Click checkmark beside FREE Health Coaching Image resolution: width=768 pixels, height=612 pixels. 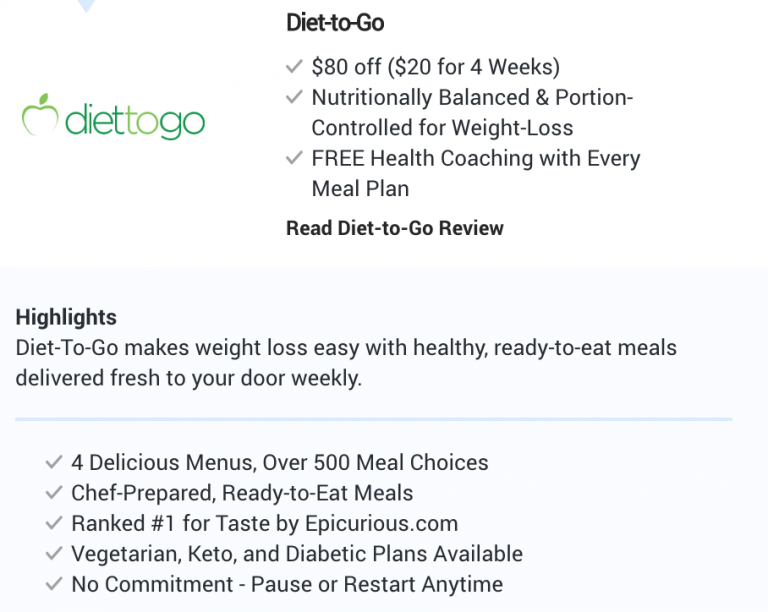click(294, 158)
